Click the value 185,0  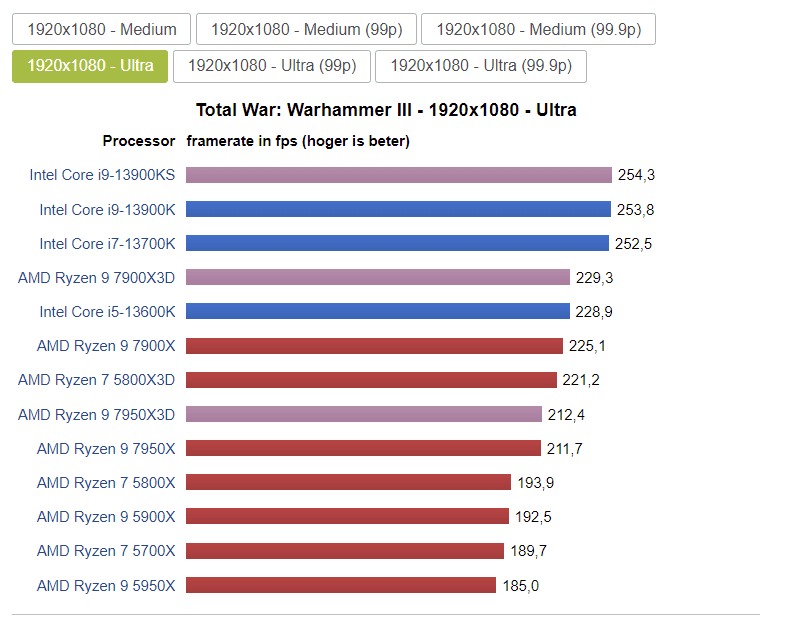click(x=520, y=585)
